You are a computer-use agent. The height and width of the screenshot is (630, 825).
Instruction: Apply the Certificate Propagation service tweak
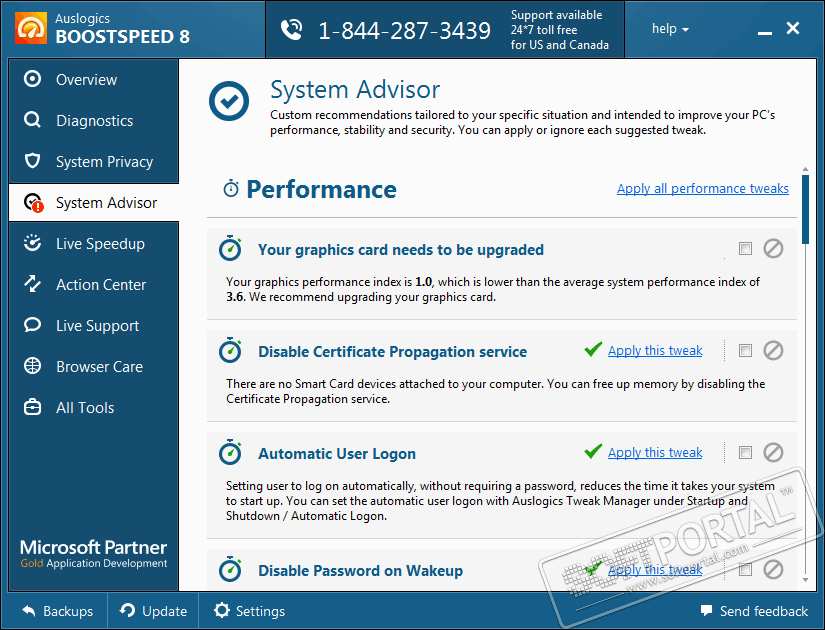655,351
